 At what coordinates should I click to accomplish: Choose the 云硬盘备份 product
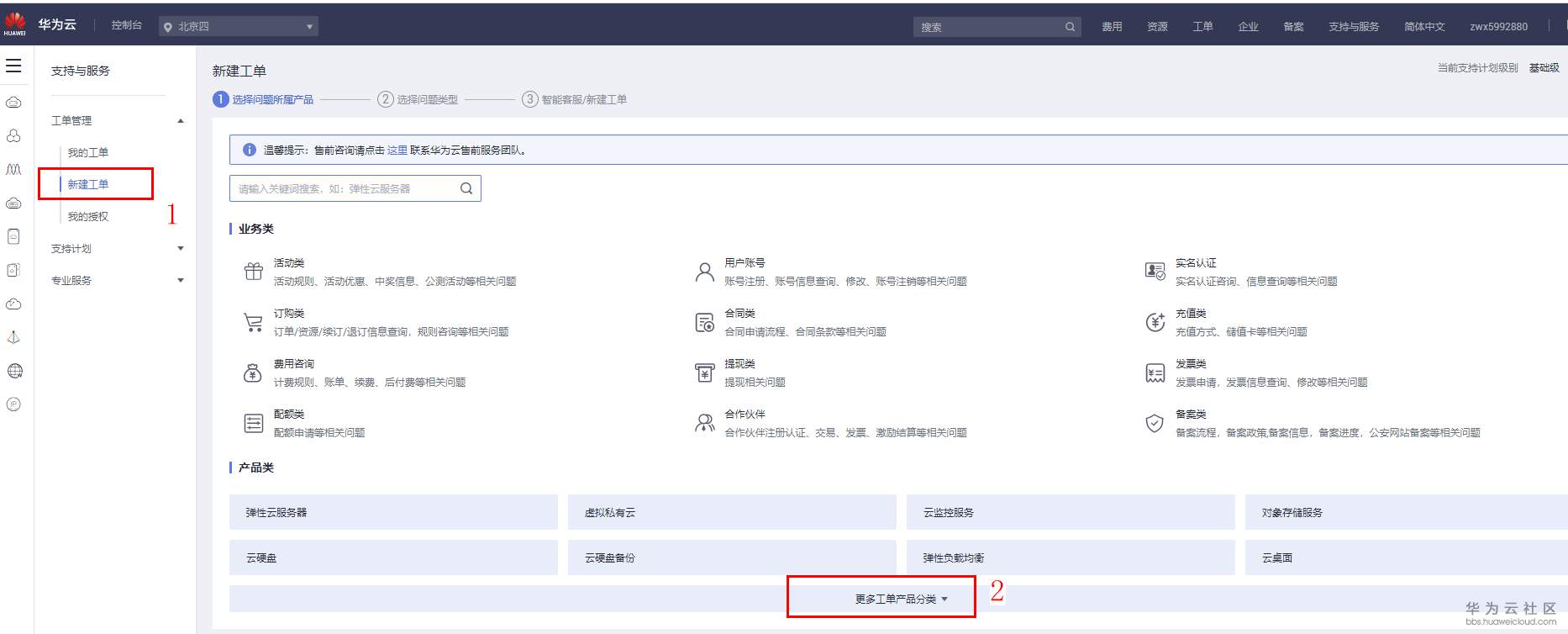click(732, 557)
